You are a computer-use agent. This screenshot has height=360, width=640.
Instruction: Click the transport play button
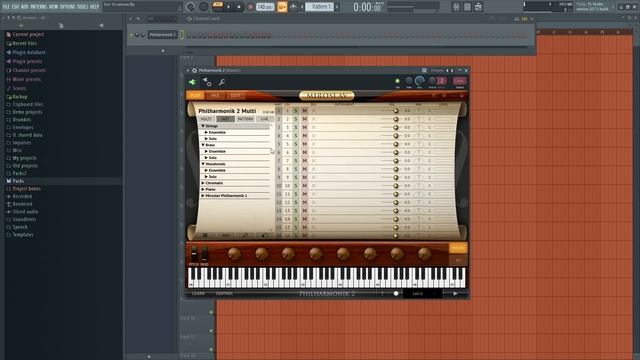(228, 7)
